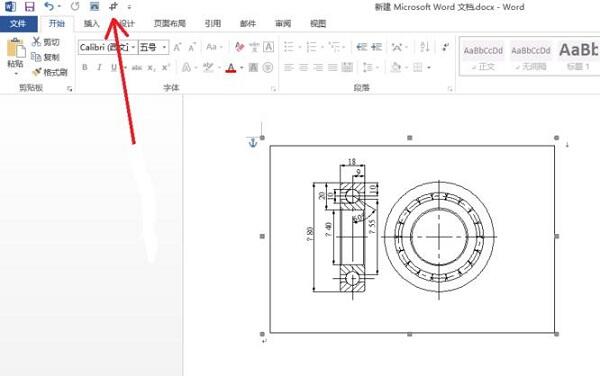This screenshot has width=600, height=376.
Task: Open the Customize Quick Access Toolbar dropdown
Action: (129, 7)
